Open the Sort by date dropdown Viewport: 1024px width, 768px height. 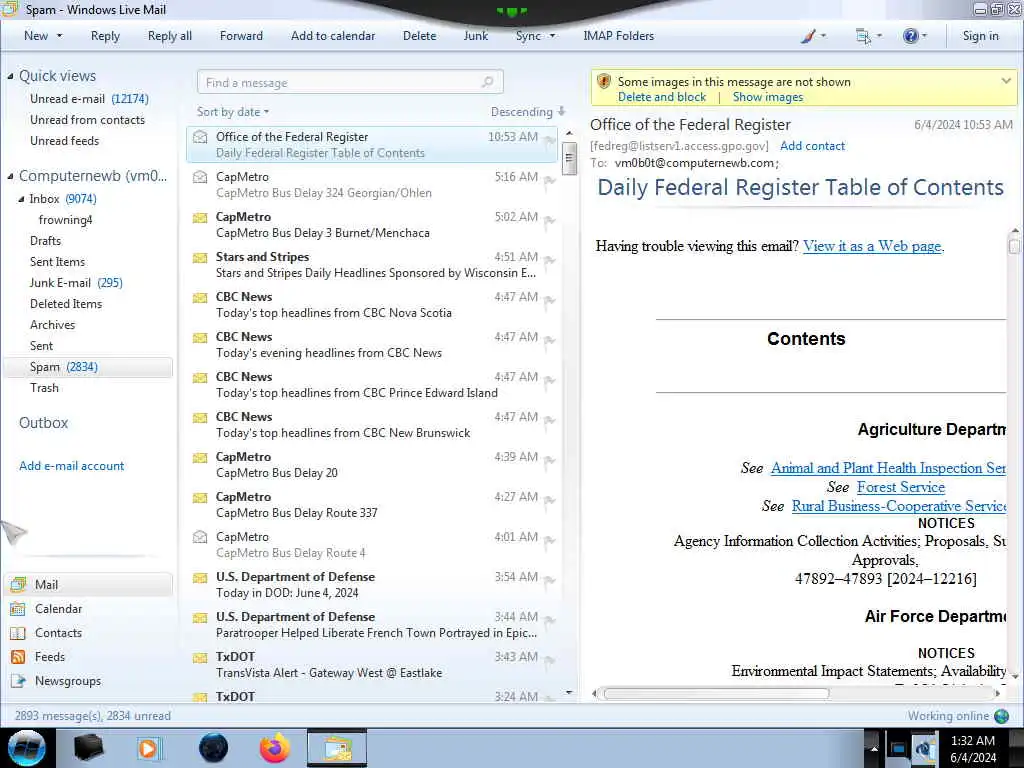click(x=233, y=112)
